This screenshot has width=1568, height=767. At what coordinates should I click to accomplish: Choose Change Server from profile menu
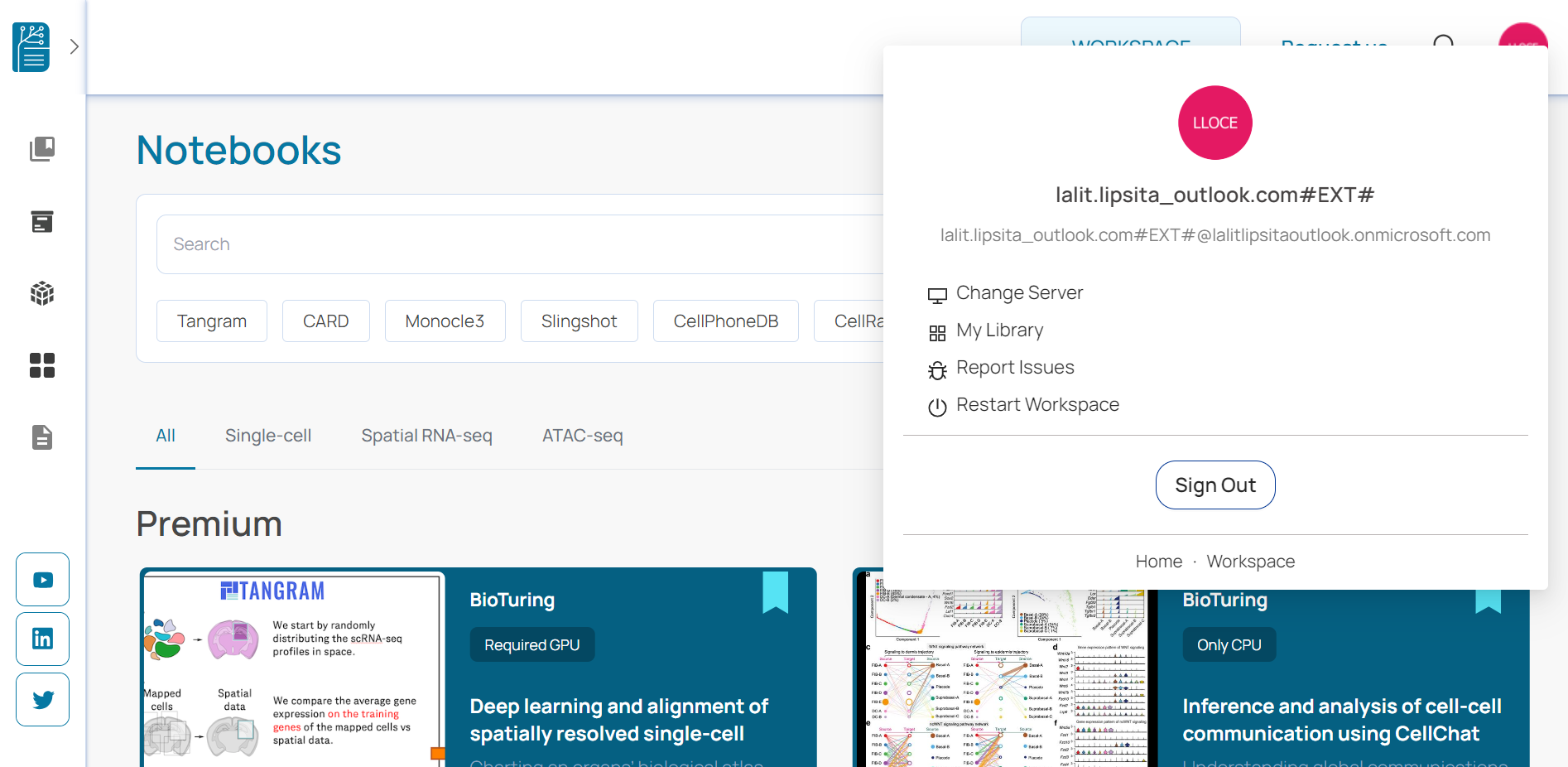[1019, 293]
